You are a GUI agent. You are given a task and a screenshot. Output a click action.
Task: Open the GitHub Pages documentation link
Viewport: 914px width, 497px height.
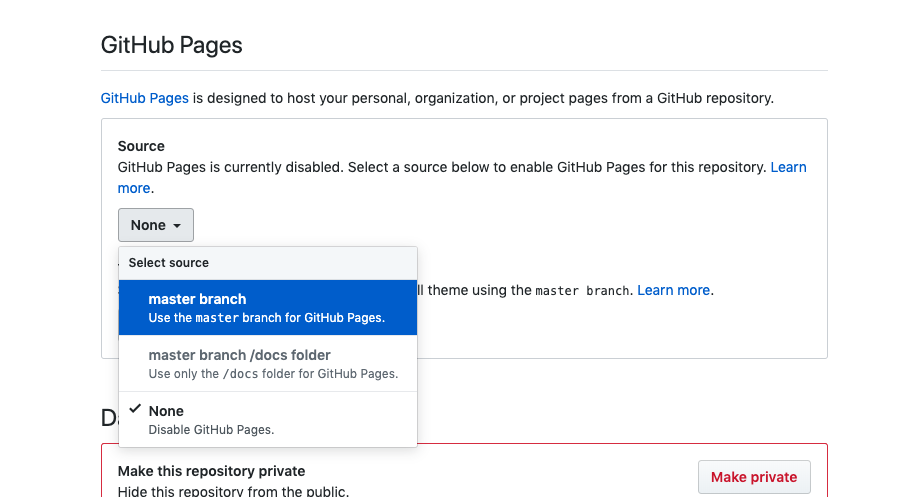(x=145, y=98)
